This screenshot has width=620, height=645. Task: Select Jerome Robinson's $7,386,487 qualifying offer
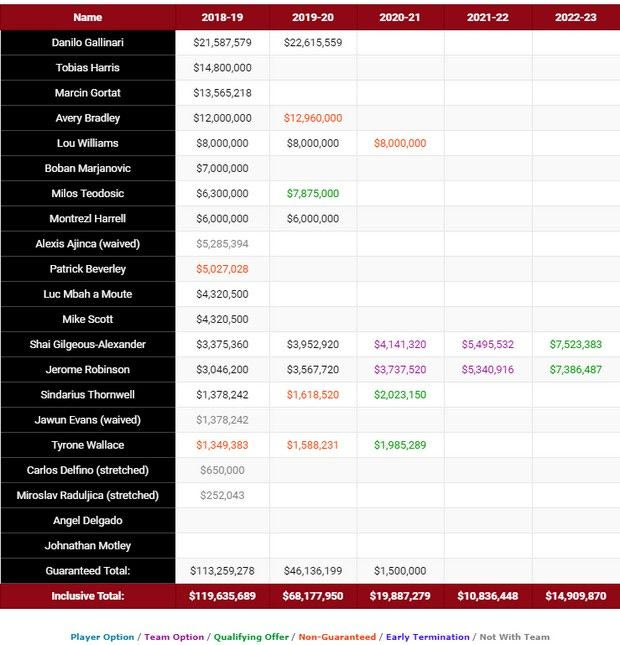coord(575,370)
